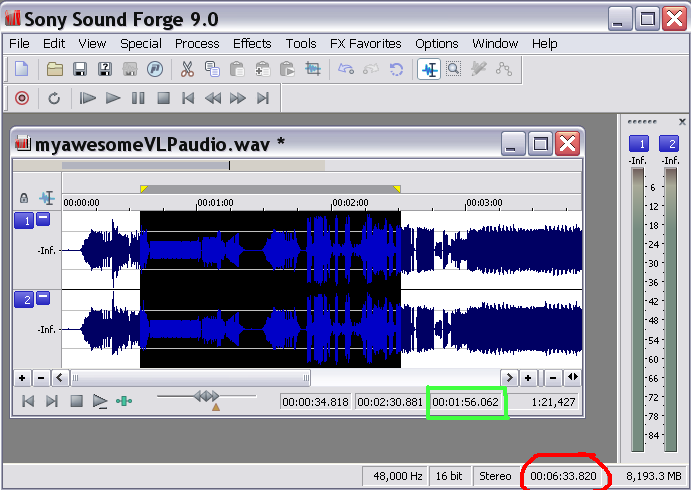Open a file with folder icon

coord(55,69)
